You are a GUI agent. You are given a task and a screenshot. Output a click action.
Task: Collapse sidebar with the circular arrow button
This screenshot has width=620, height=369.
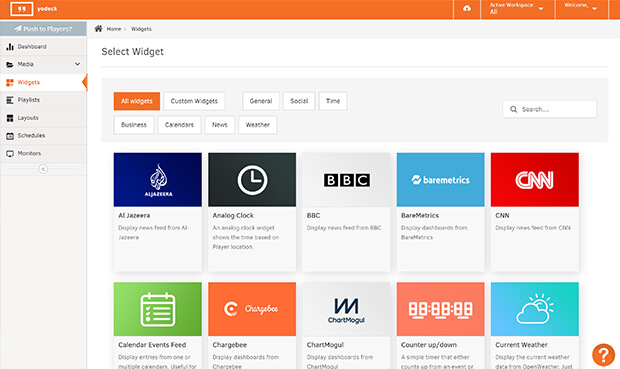43,169
